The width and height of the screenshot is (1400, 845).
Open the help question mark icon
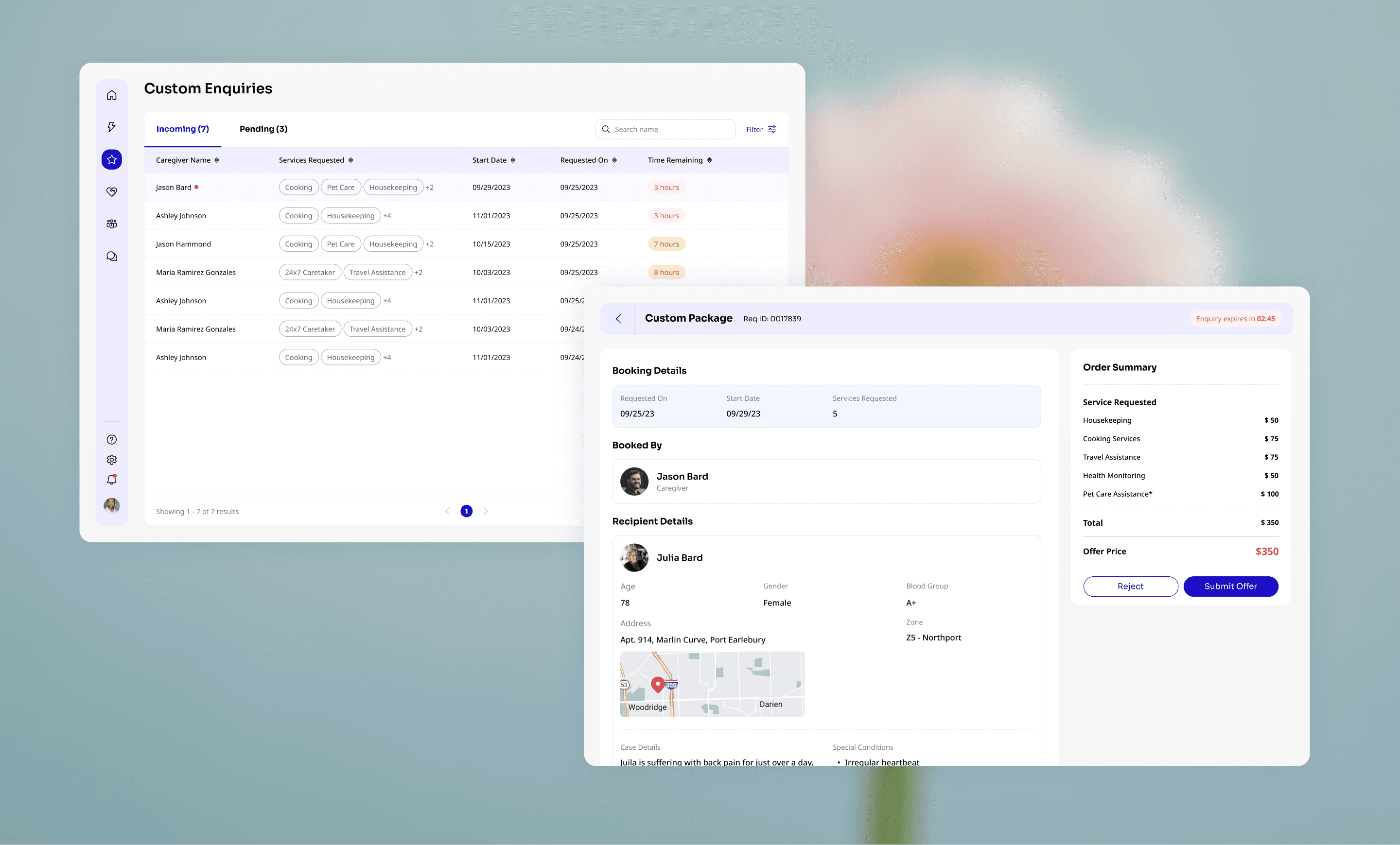[x=111, y=440]
